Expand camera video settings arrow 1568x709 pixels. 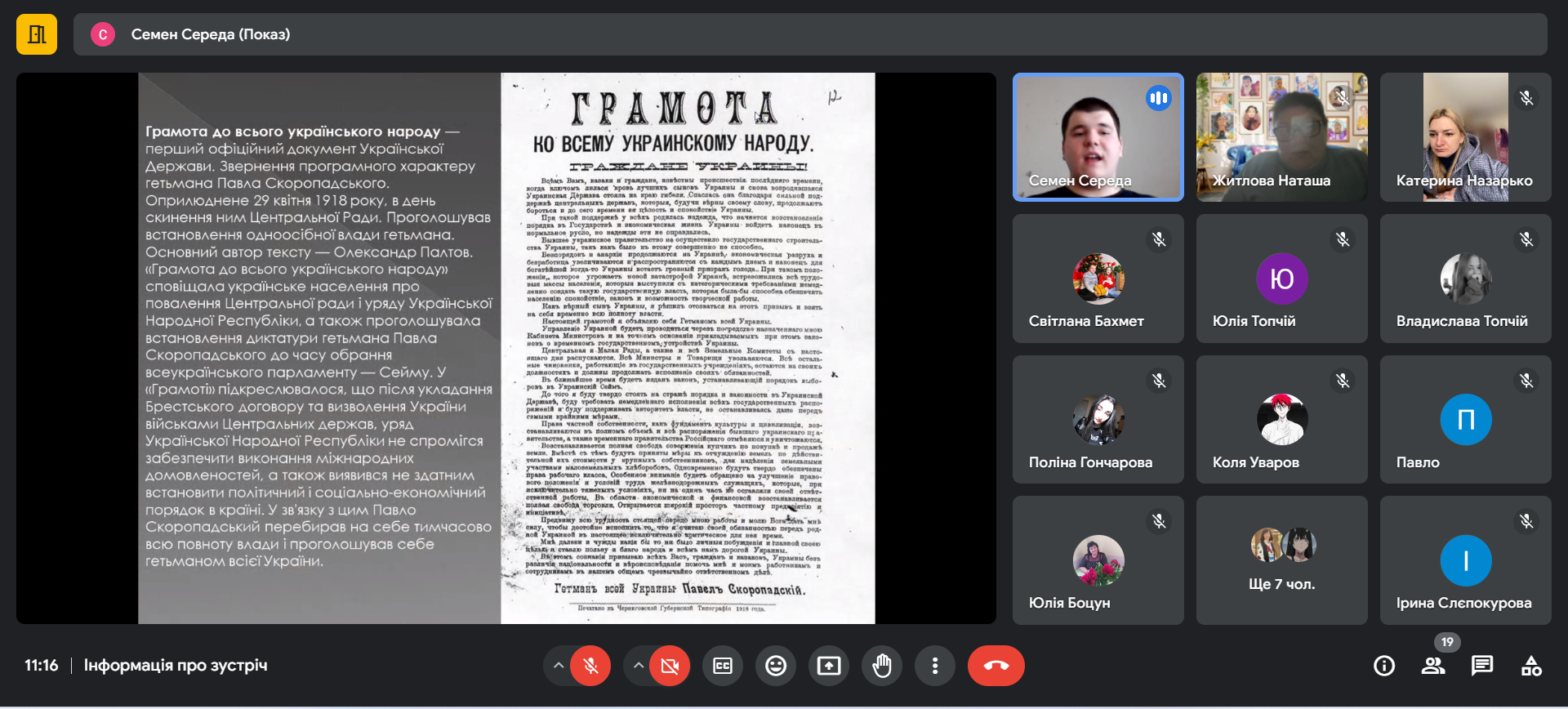click(638, 666)
